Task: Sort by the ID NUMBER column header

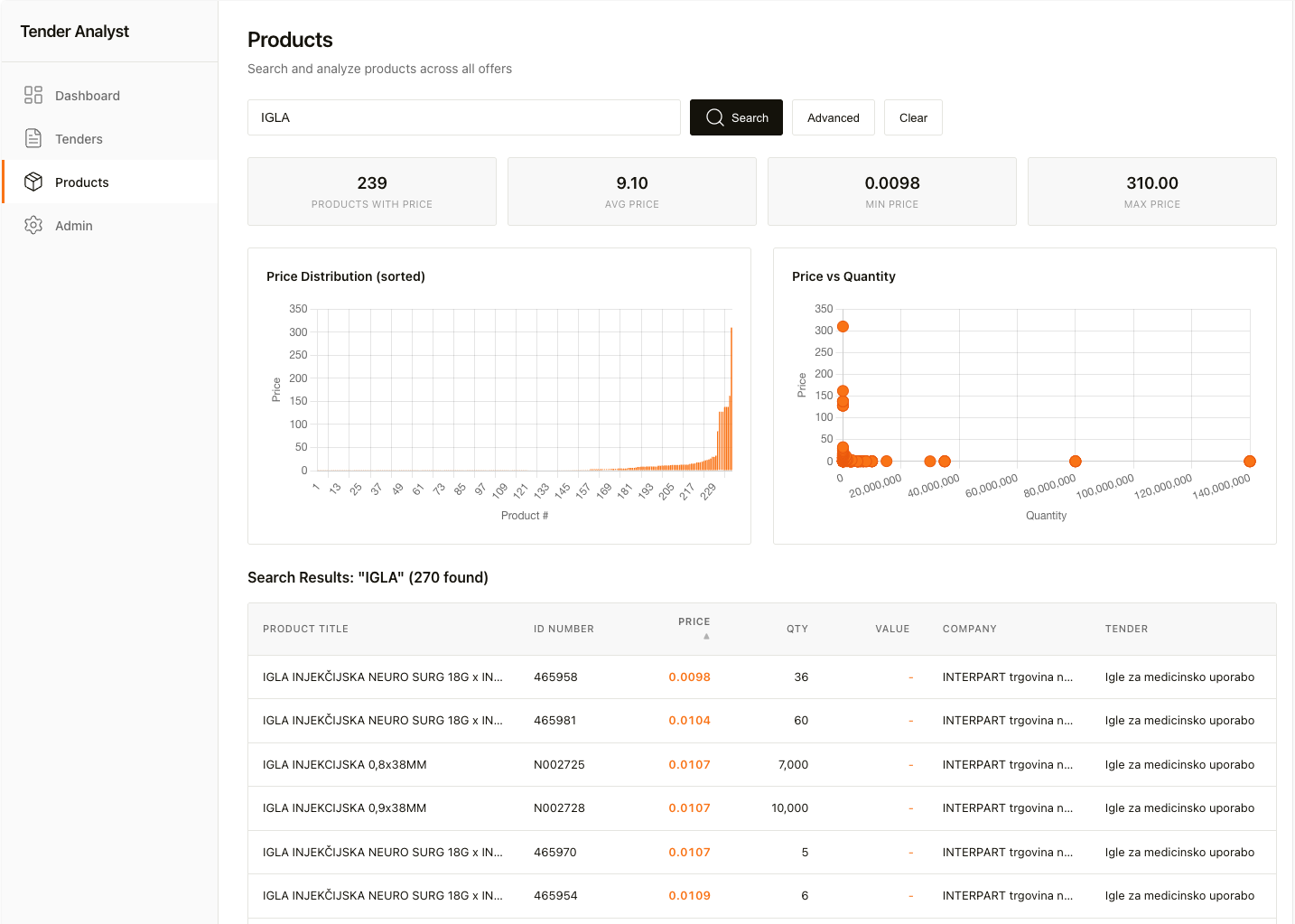Action: coord(564,629)
